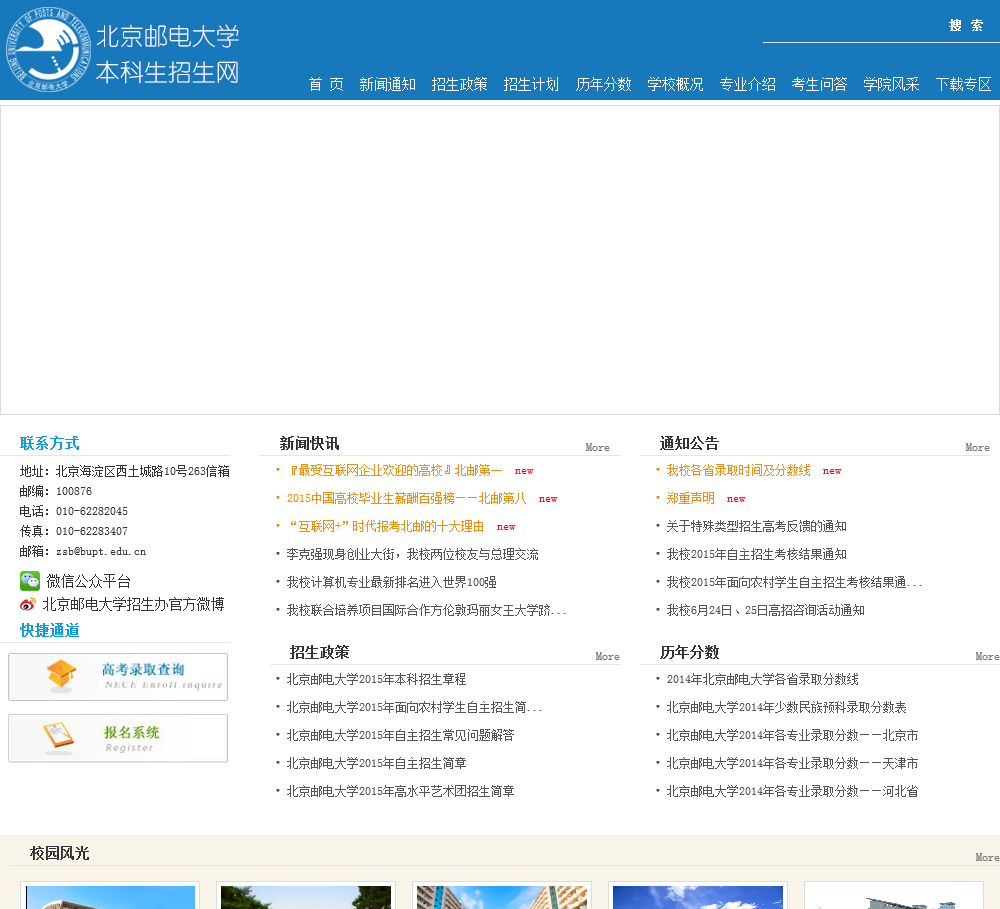Click More beside 新闻快讯
This screenshot has width=1000, height=909.
point(598,447)
